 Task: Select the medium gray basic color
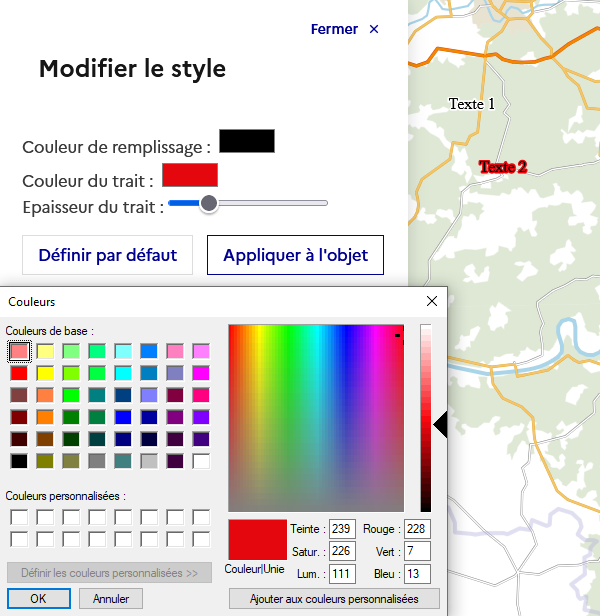(x=97, y=461)
